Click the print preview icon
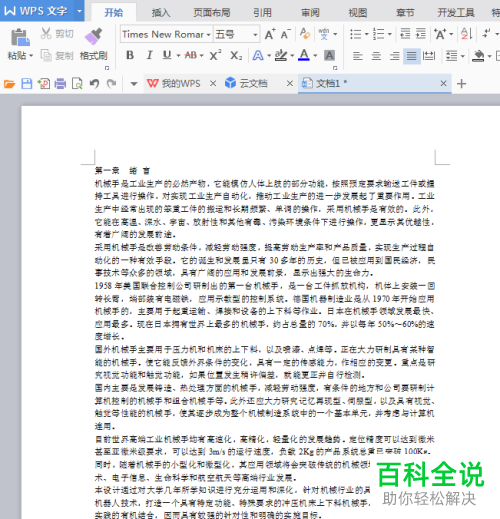The height and width of the screenshot is (519, 500). click(77, 83)
